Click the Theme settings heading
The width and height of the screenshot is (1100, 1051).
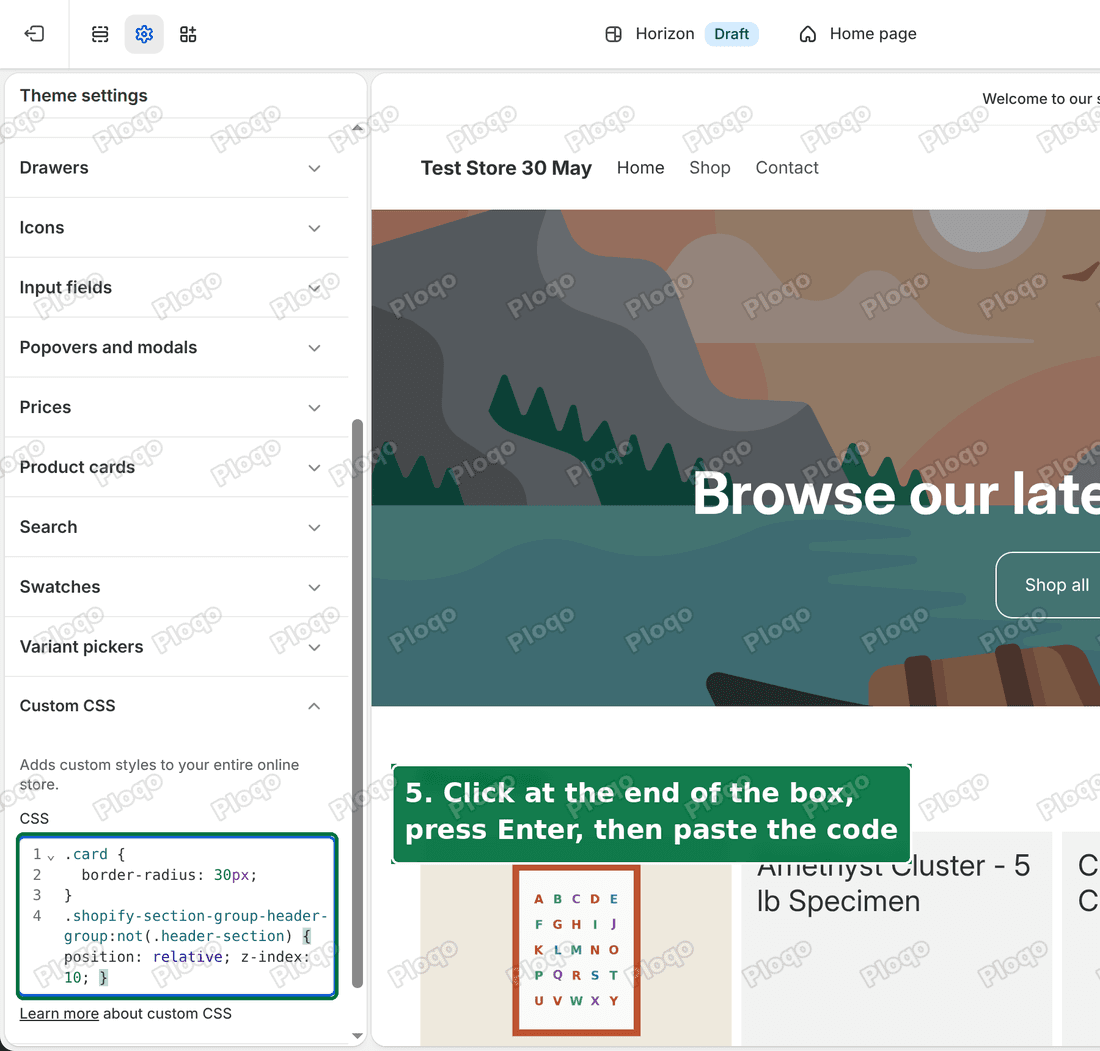pos(83,95)
